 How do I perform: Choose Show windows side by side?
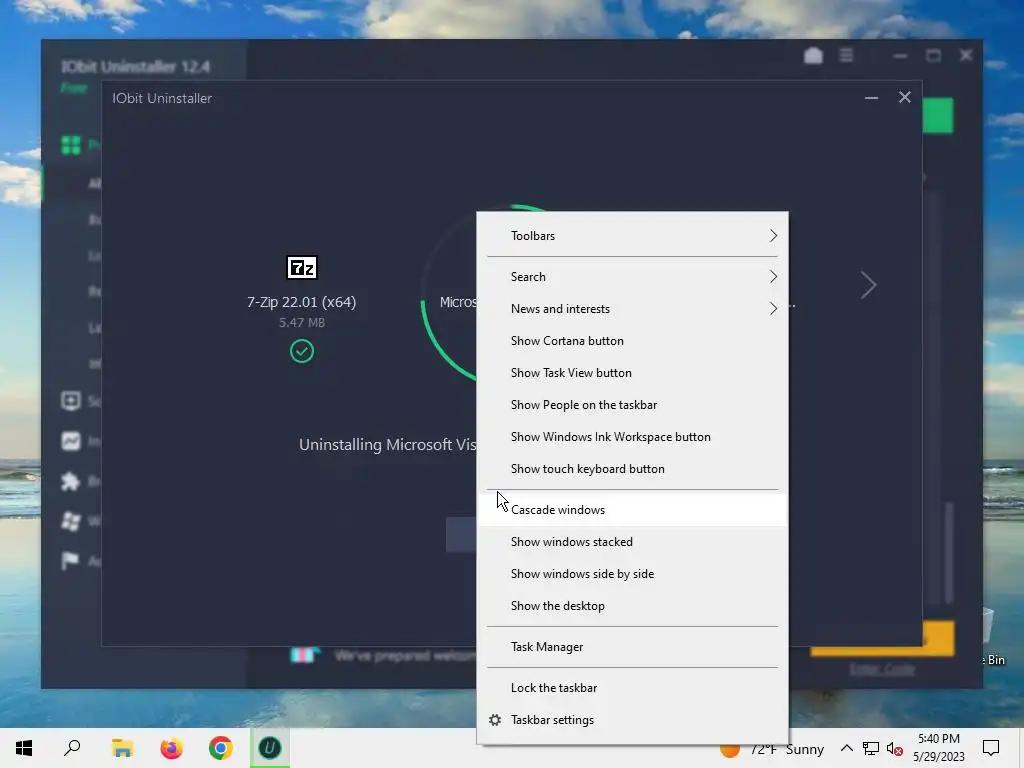click(x=632, y=574)
